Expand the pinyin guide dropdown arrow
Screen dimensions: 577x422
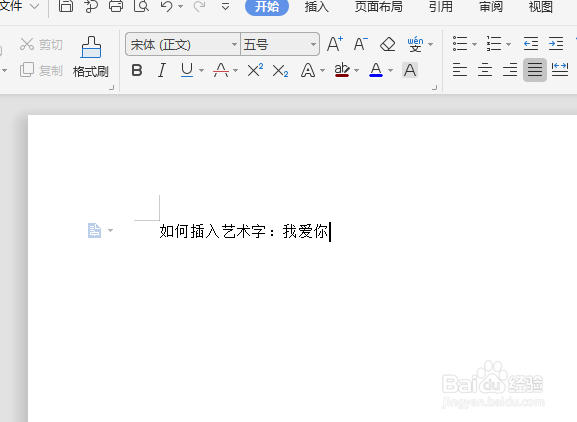[x=431, y=45]
